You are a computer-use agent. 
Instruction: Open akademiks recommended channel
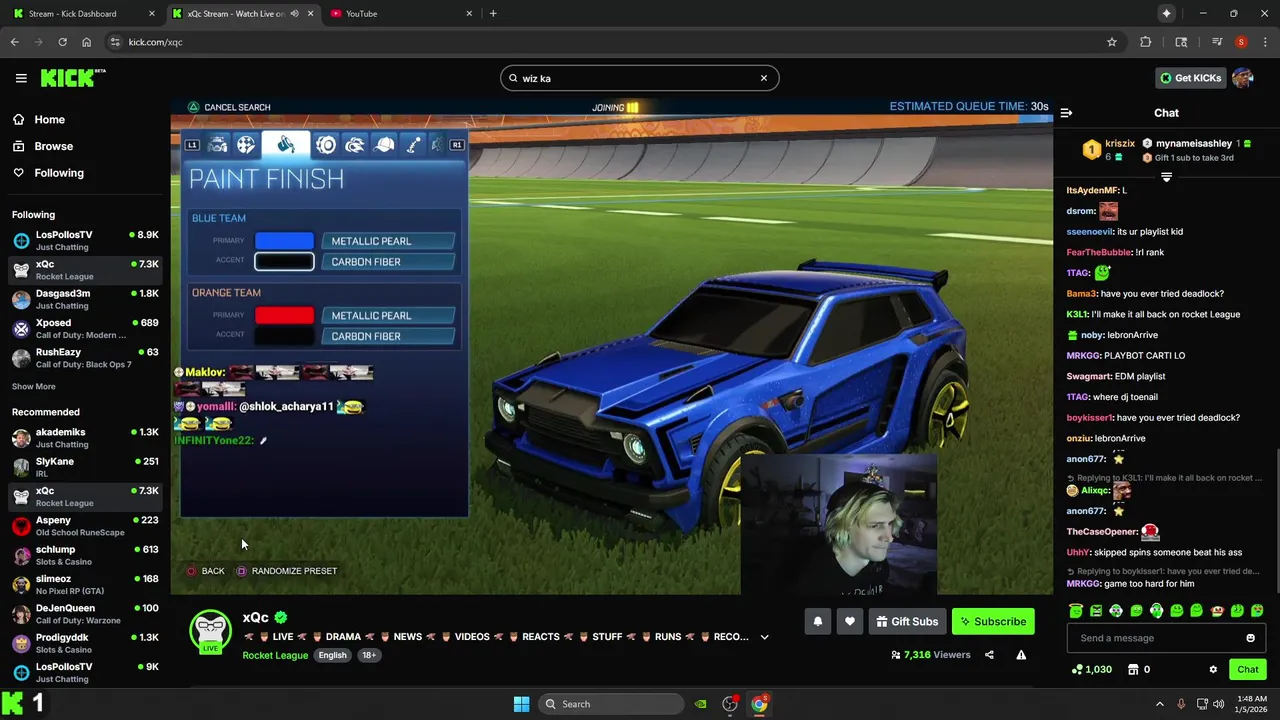click(85, 438)
